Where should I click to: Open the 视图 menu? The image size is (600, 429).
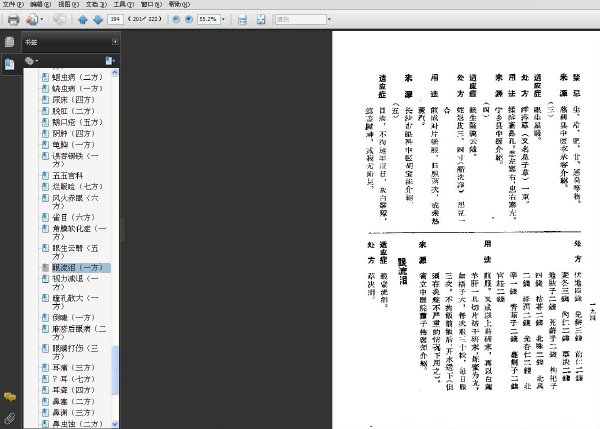point(68,5)
